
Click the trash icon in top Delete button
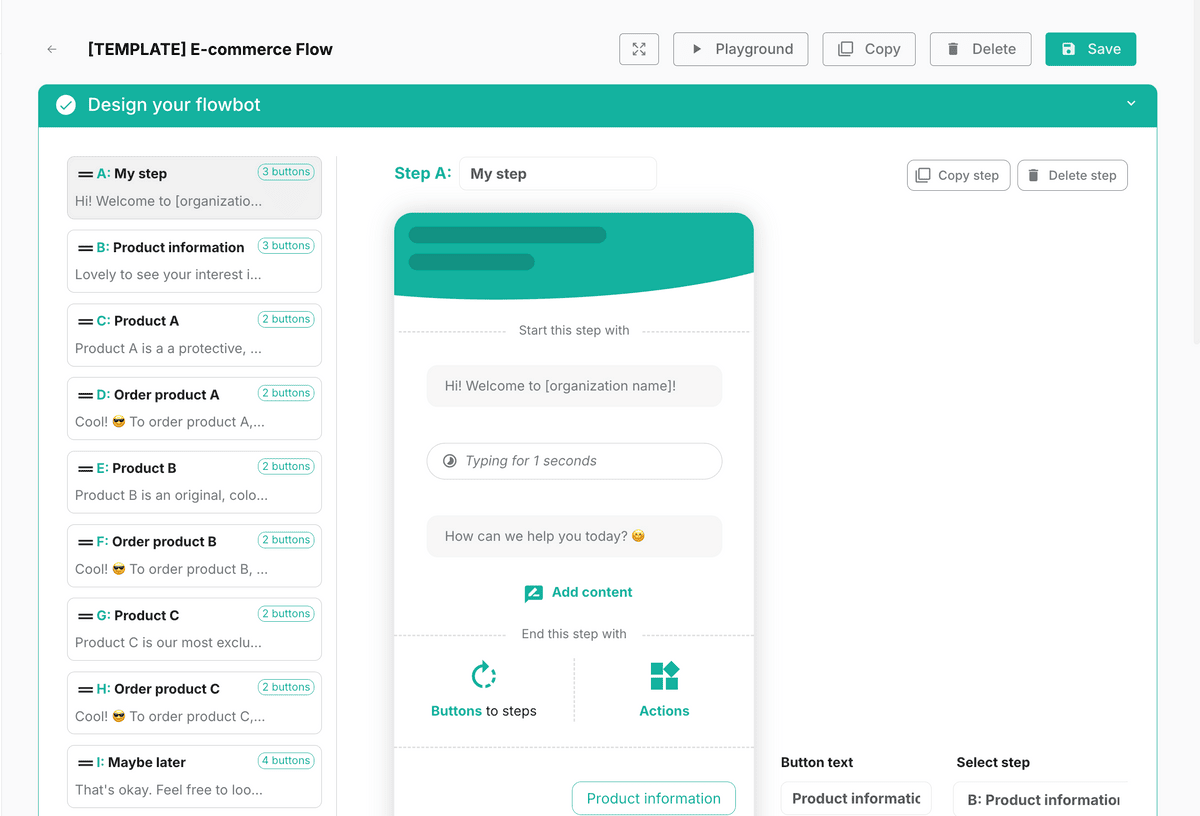pyautogui.click(x=953, y=49)
